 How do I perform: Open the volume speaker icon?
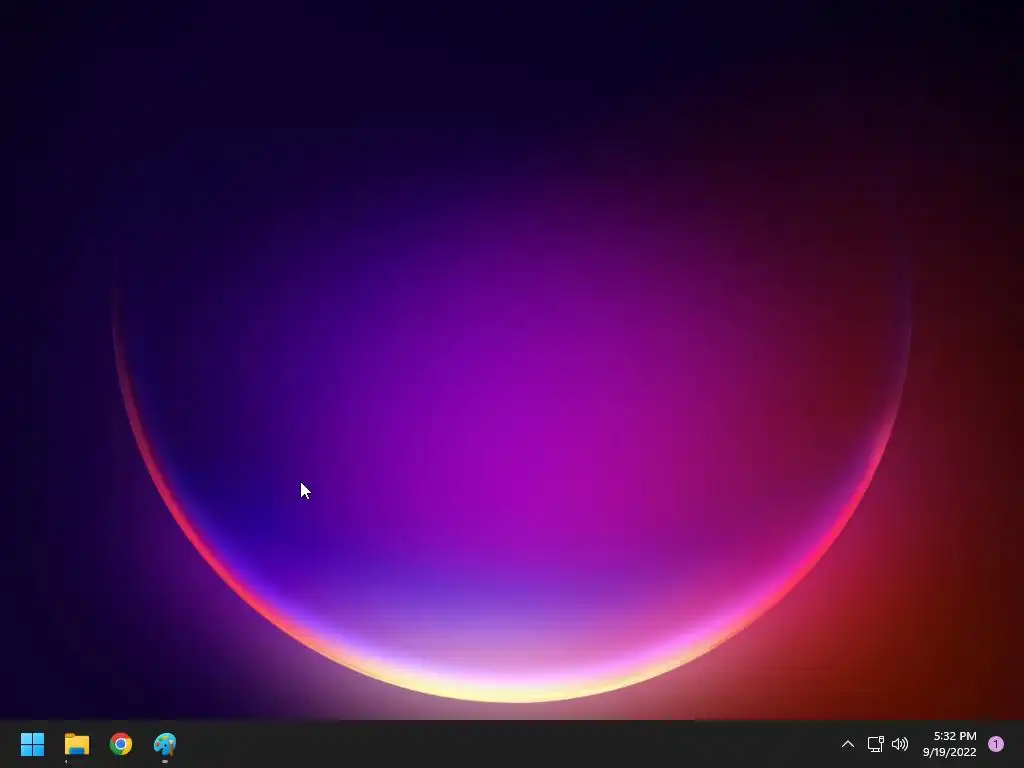point(900,744)
